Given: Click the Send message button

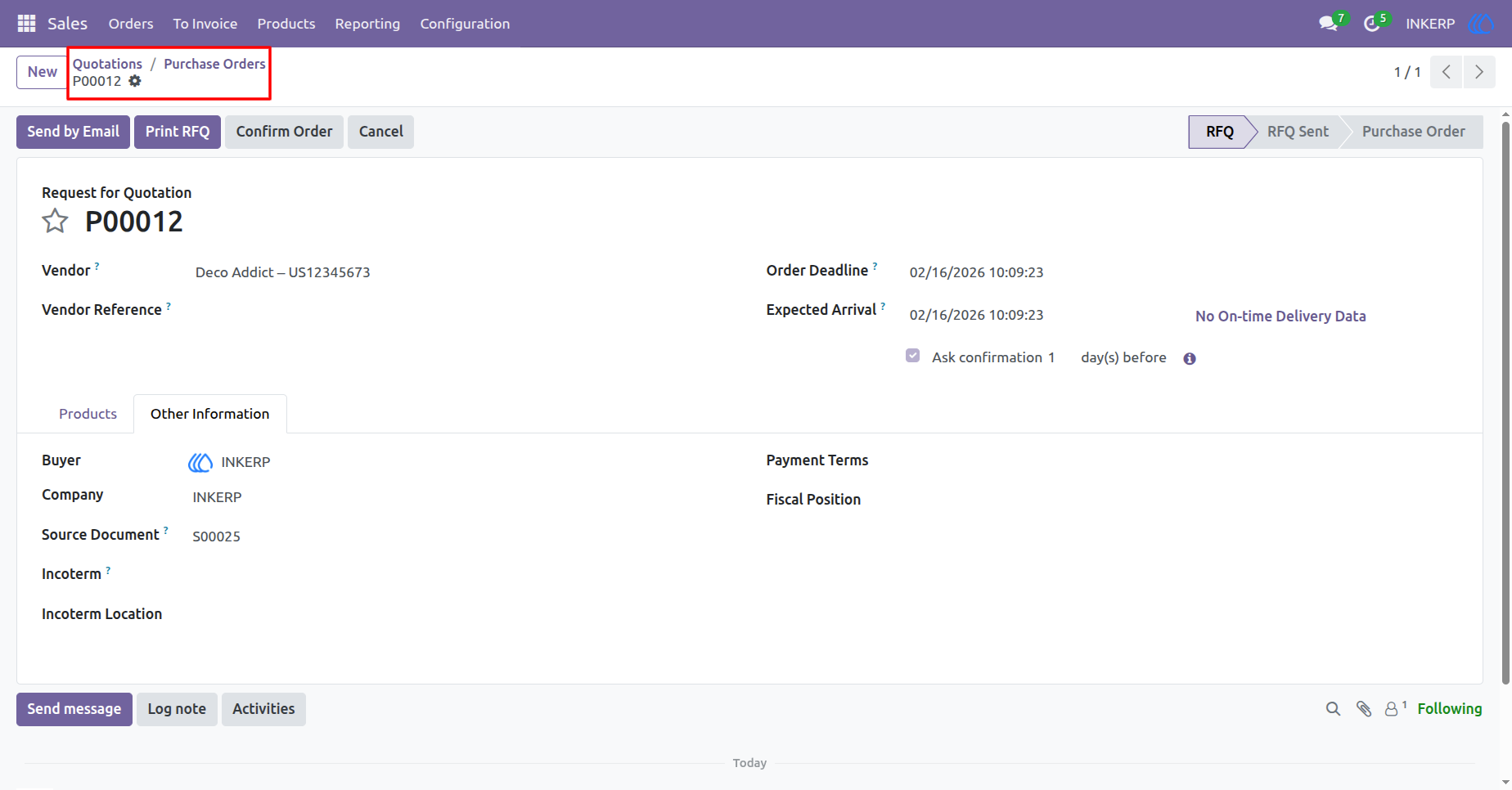Looking at the screenshot, I should 74,709.
